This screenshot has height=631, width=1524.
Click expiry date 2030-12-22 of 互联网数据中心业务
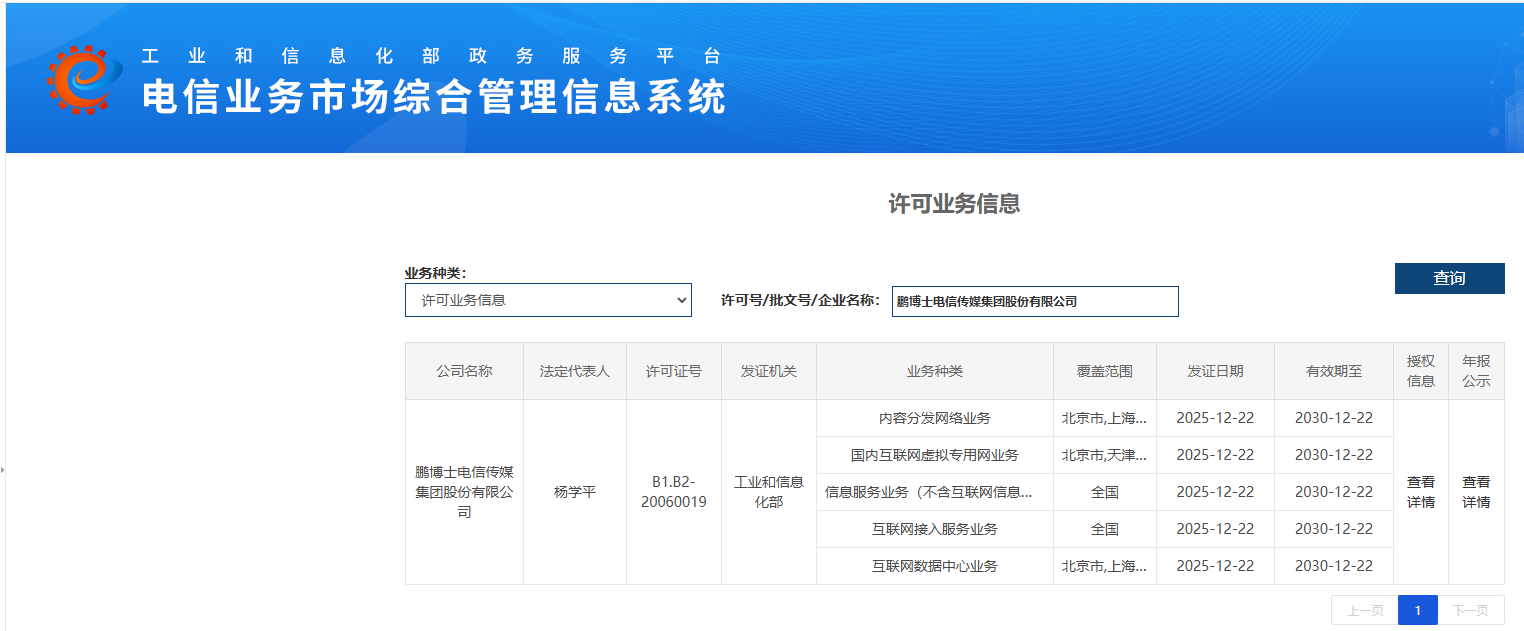pos(1334,566)
